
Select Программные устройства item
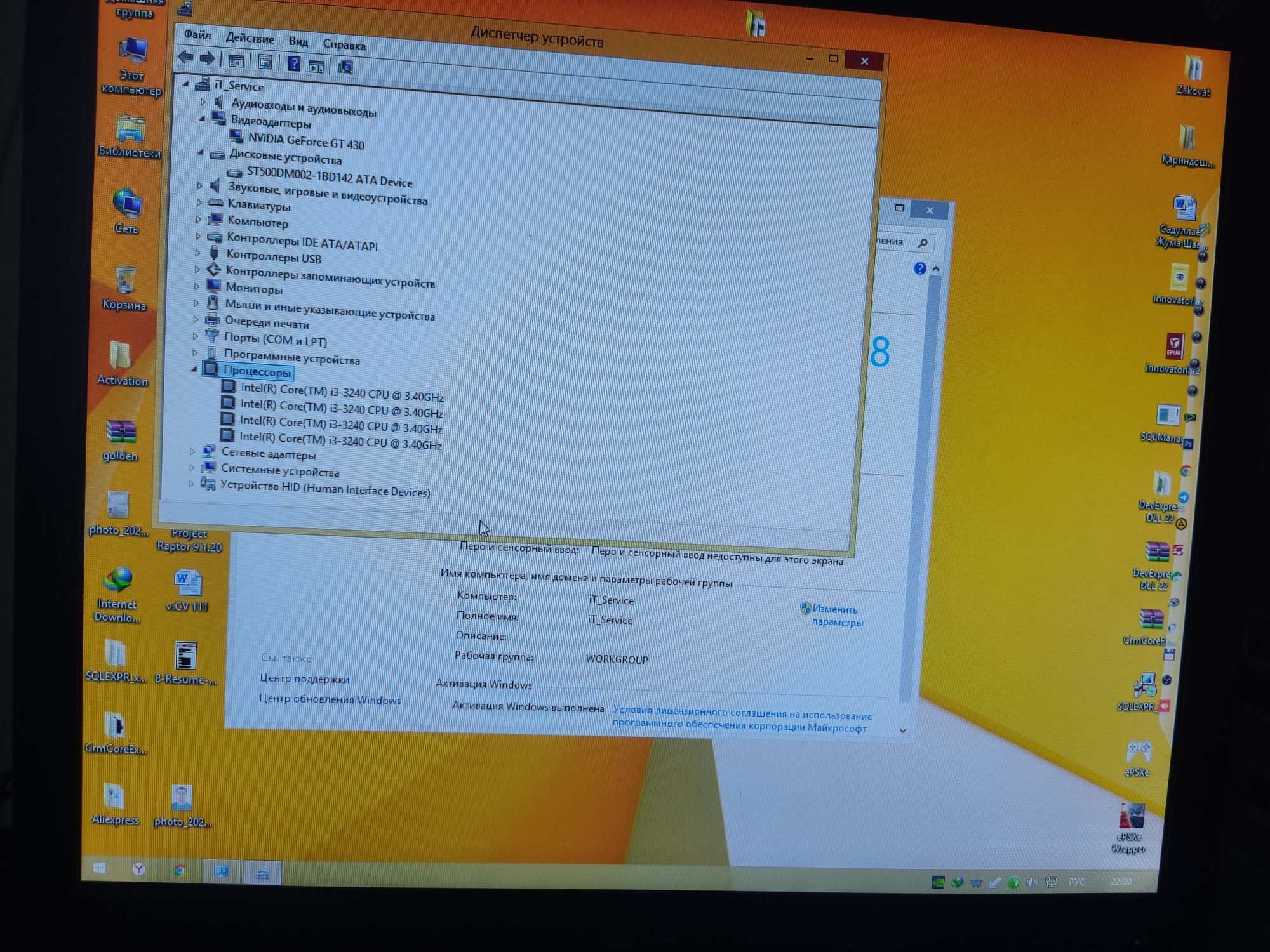pos(291,357)
